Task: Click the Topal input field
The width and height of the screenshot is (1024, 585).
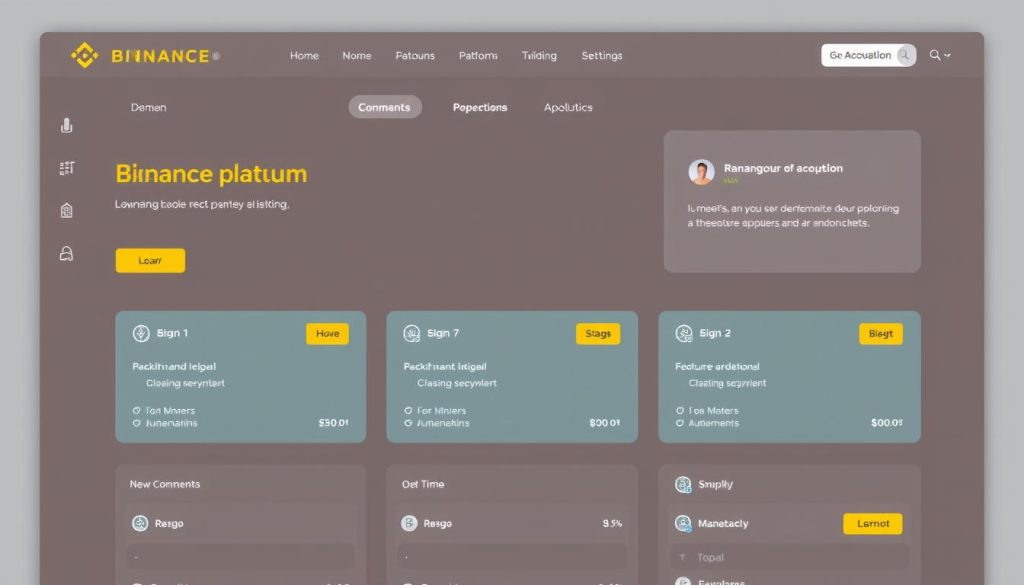Action: tap(790, 557)
